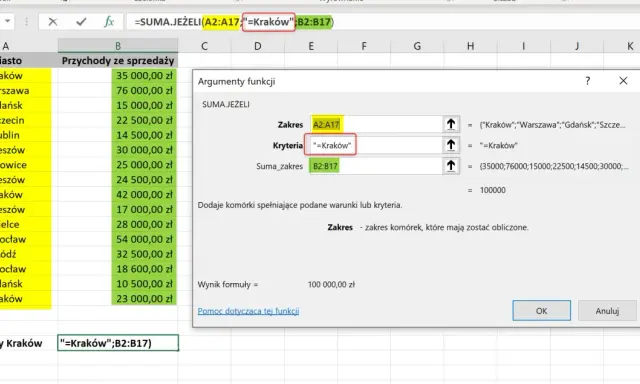Select column D header

click(x=258, y=46)
